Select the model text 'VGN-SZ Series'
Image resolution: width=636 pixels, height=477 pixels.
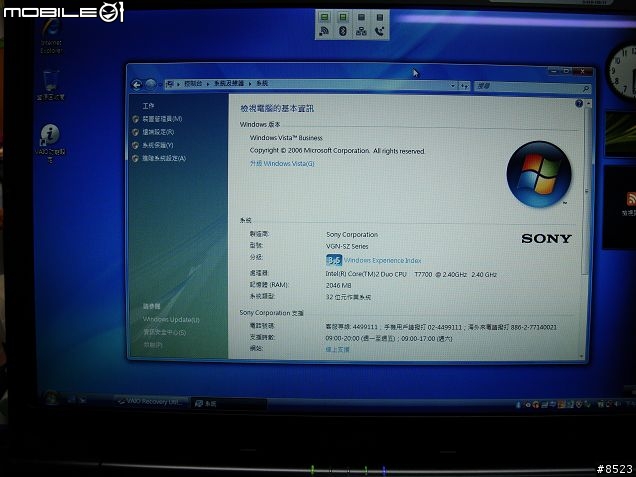coord(347,246)
